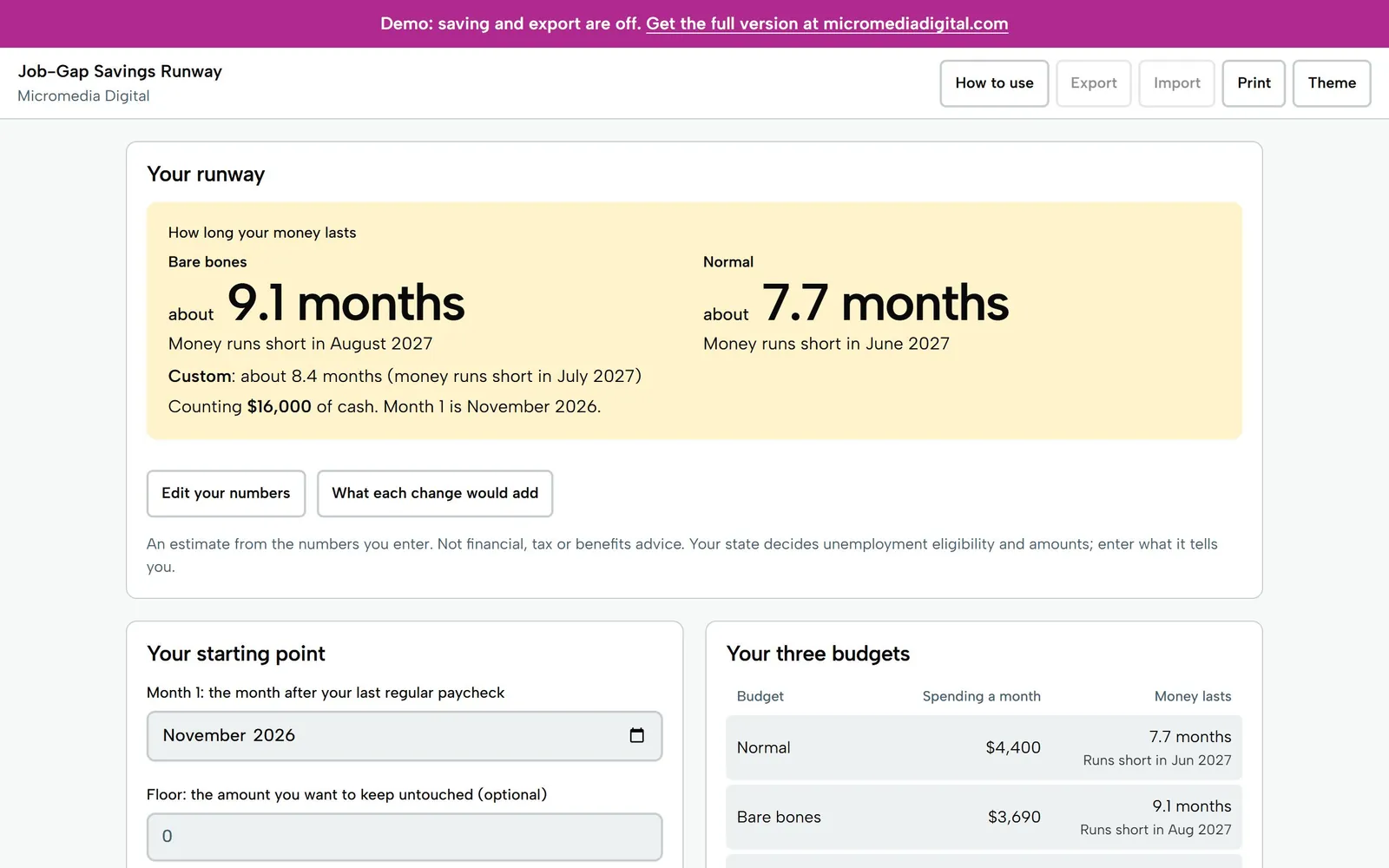Click the Export button

point(1093,83)
